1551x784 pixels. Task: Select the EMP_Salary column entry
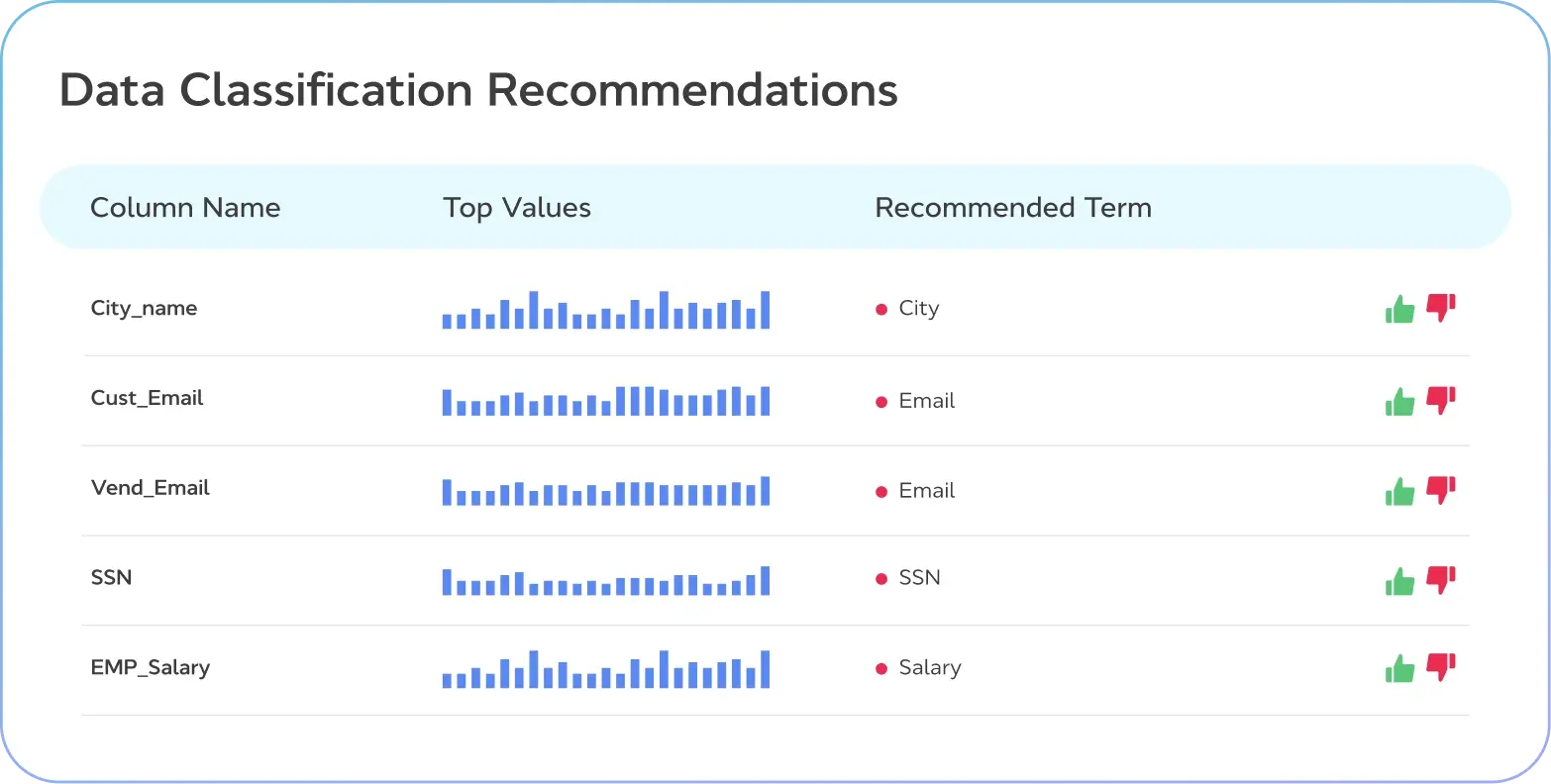(x=150, y=667)
